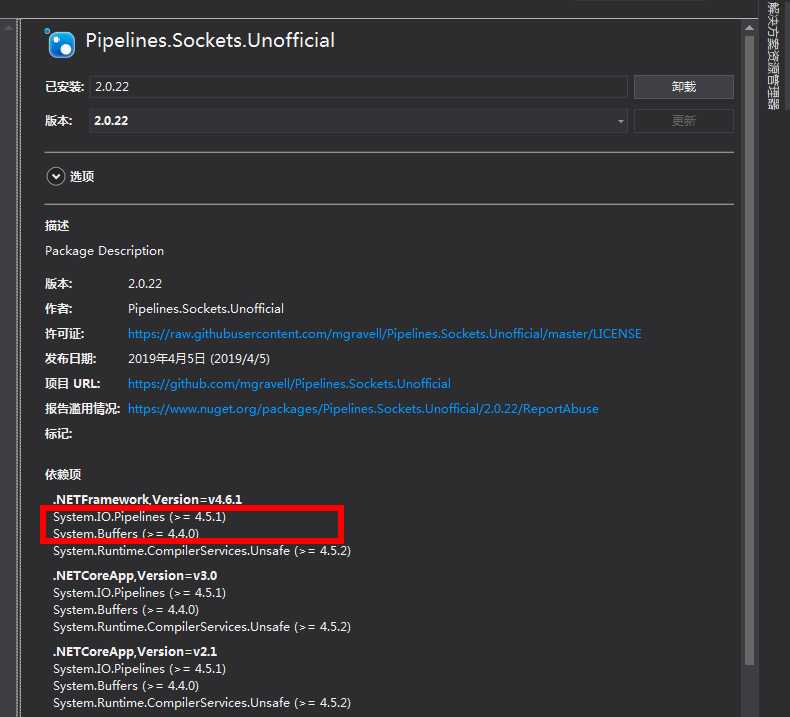Click the 作者 label
The width and height of the screenshot is (790, 717).
point(58,308)
